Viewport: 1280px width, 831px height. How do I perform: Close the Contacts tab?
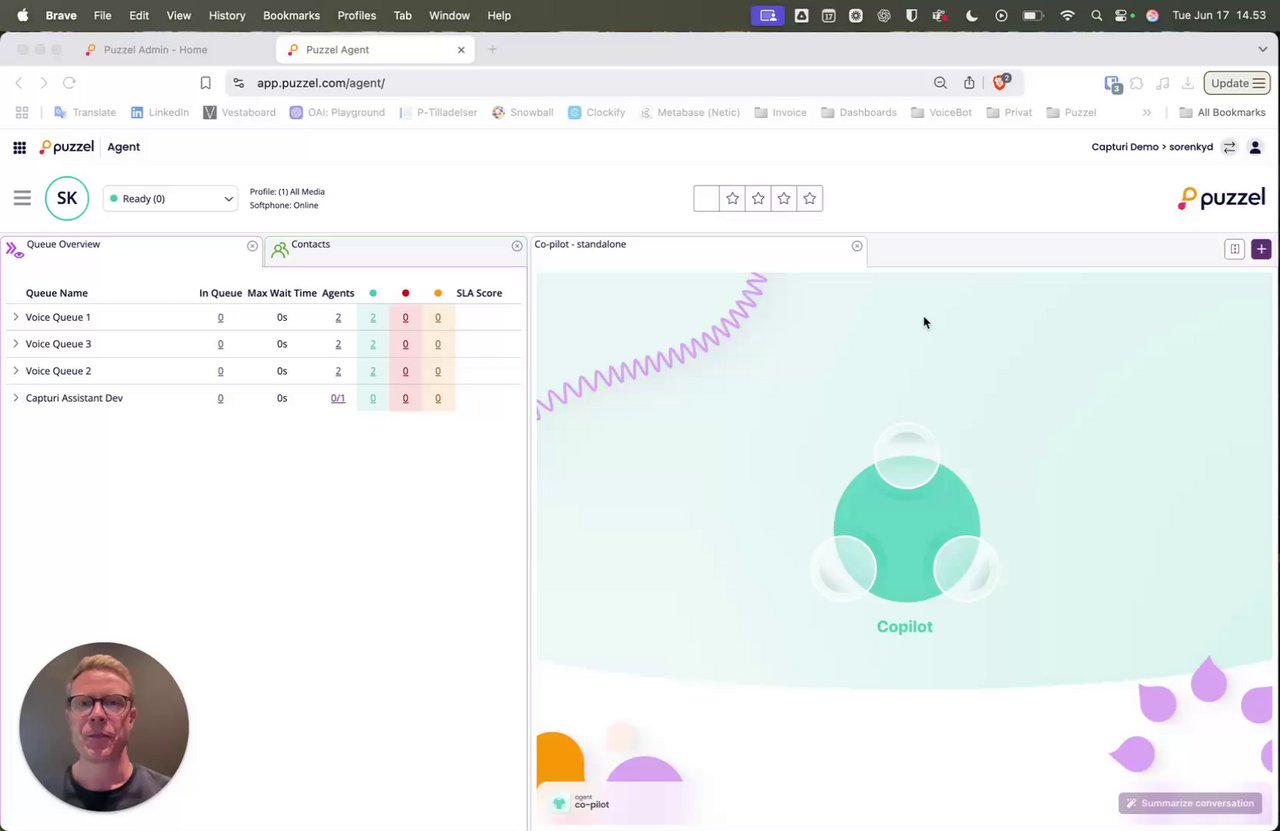tap(517, 246)
